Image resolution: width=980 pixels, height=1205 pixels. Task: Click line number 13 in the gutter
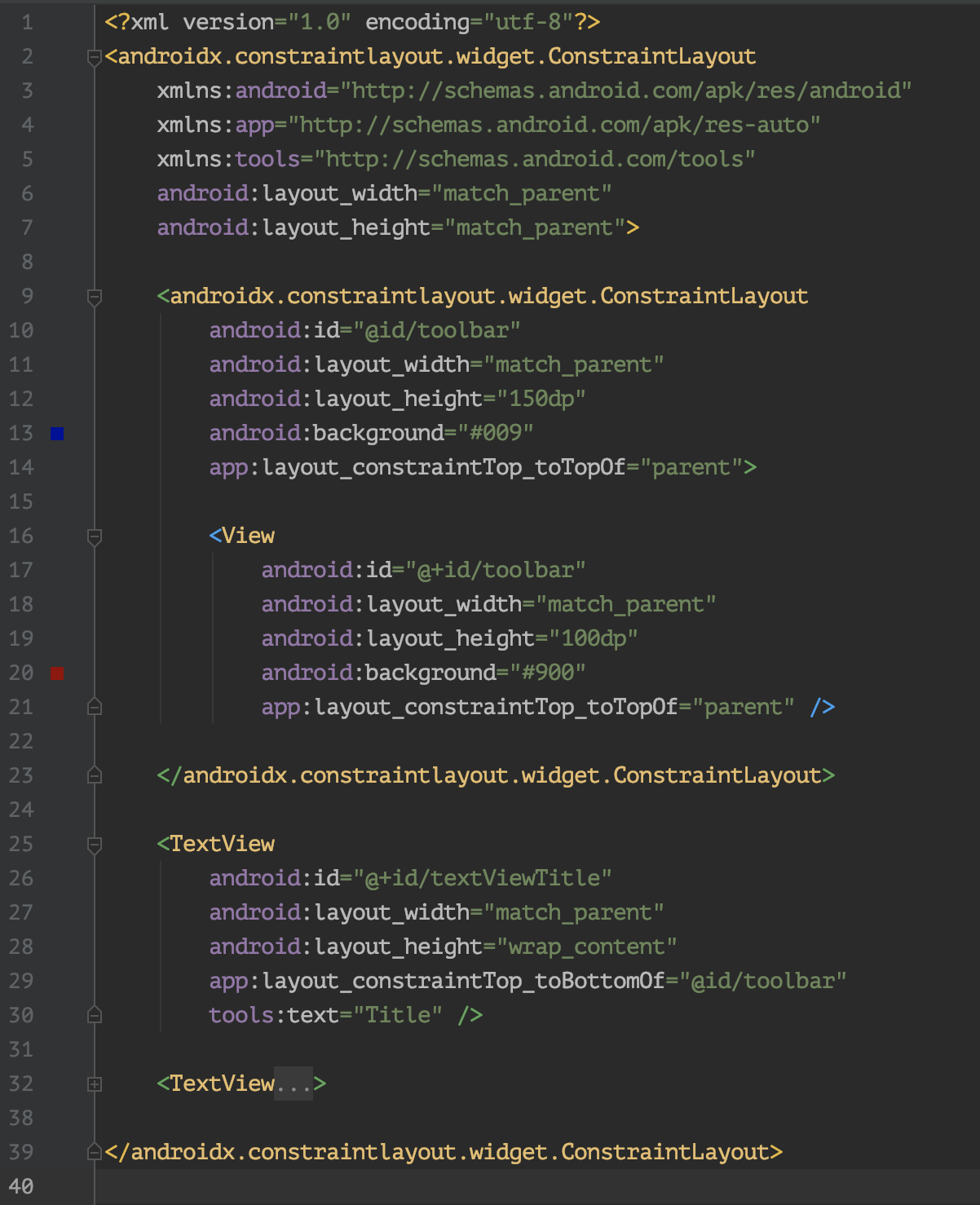pyautogui.click(x=21, y=433)
